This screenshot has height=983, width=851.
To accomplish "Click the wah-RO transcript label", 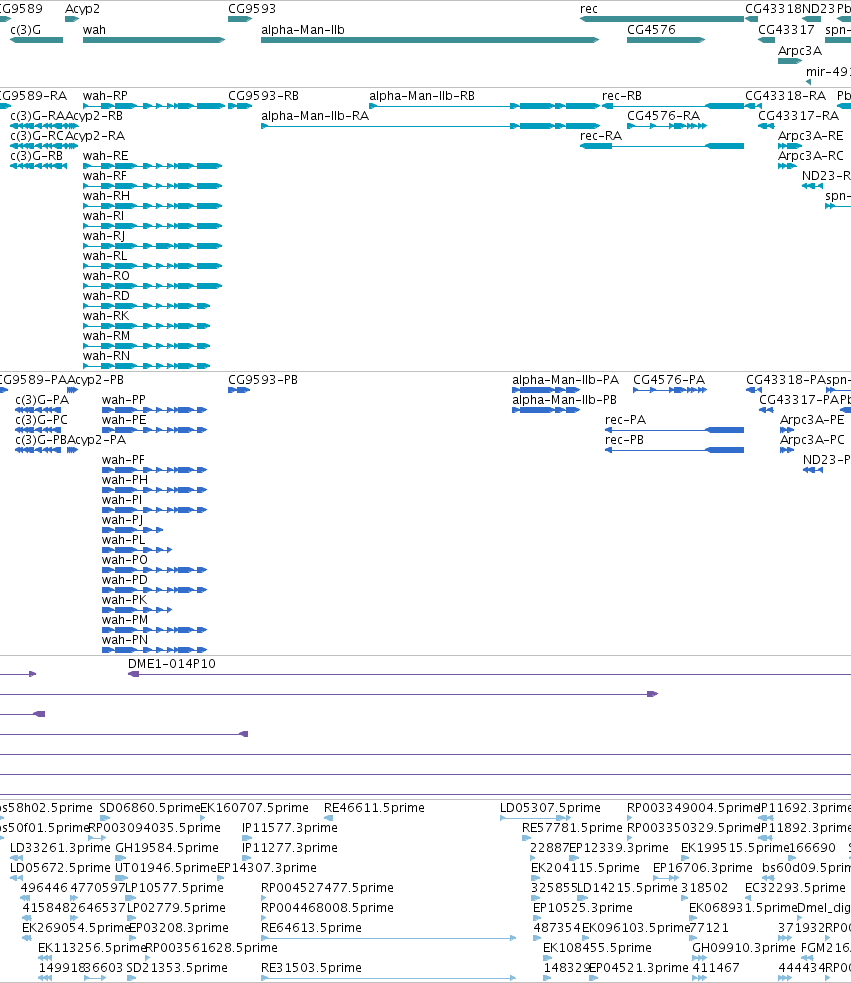I will coord(107,276).
